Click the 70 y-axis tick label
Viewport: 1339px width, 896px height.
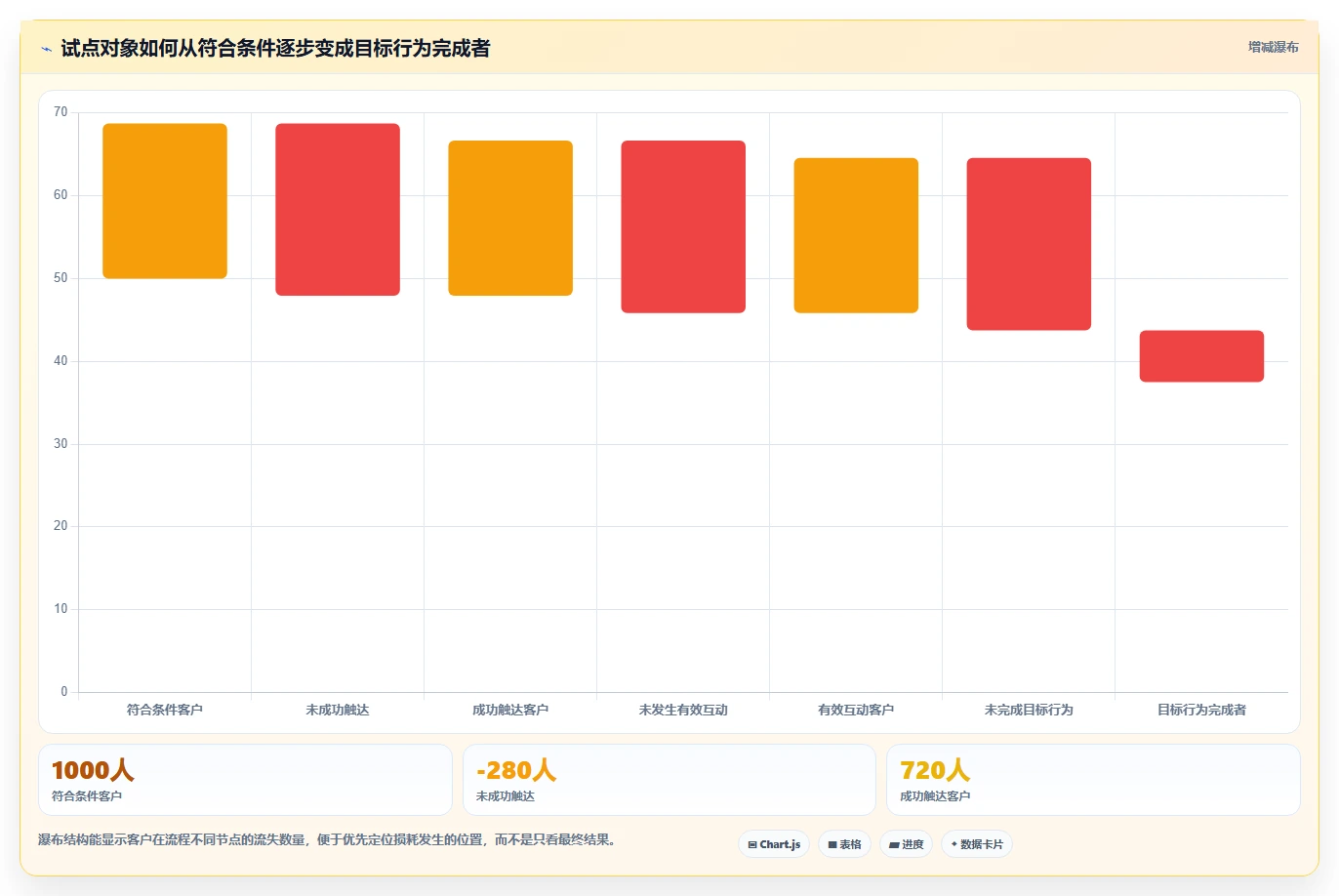pos(61,112)
